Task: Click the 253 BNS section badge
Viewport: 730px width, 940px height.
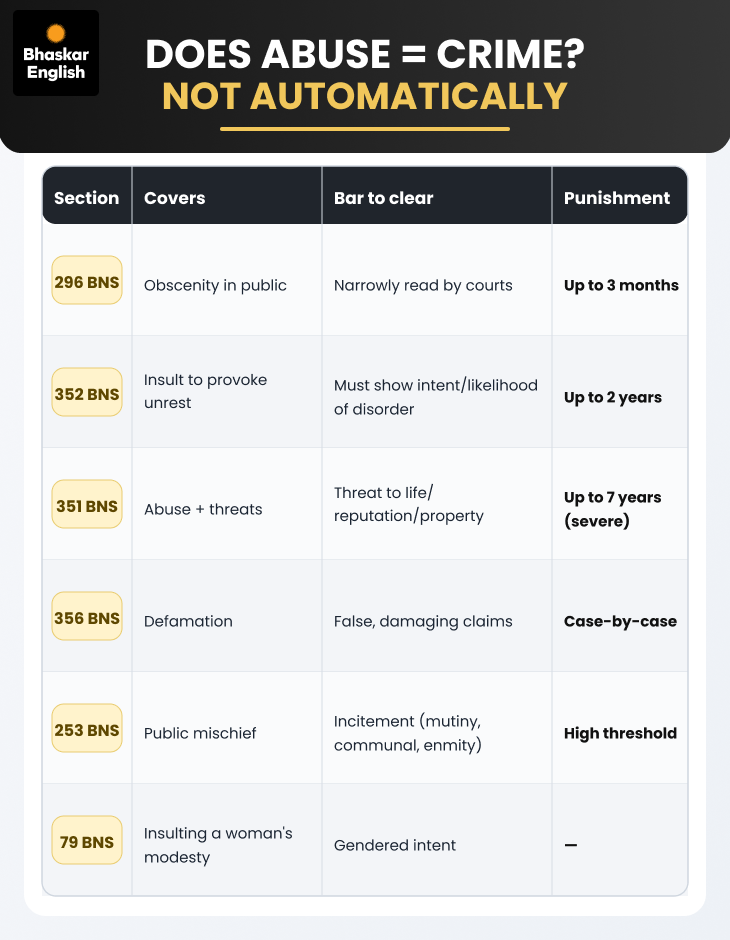Action: [87, 728]
